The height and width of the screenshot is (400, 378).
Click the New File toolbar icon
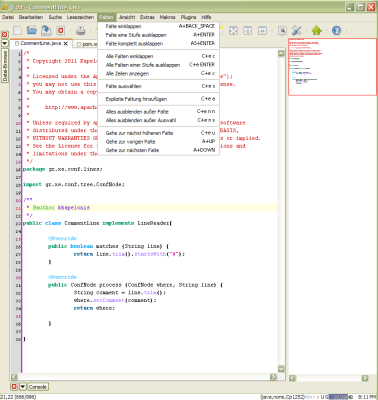(17, 31)
